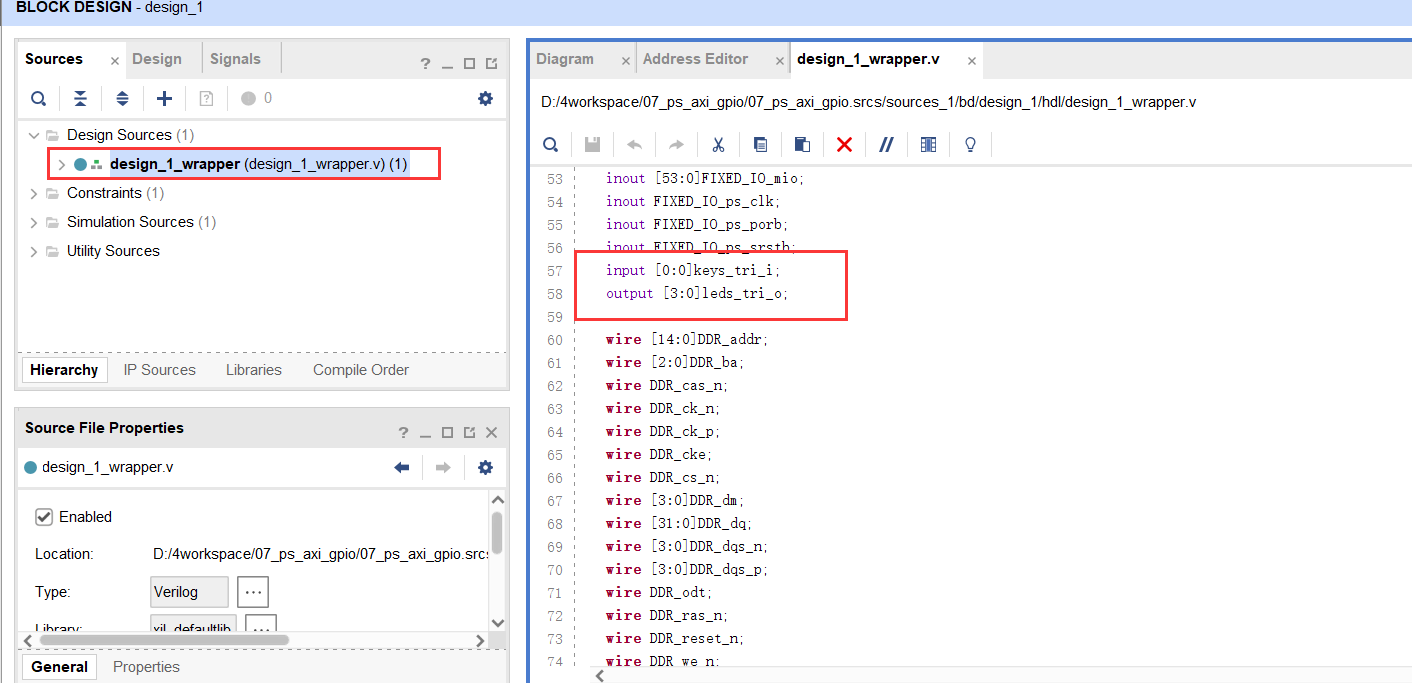Maximize the Source File Properties panel
1412x683 pixels.
point(447,433)
